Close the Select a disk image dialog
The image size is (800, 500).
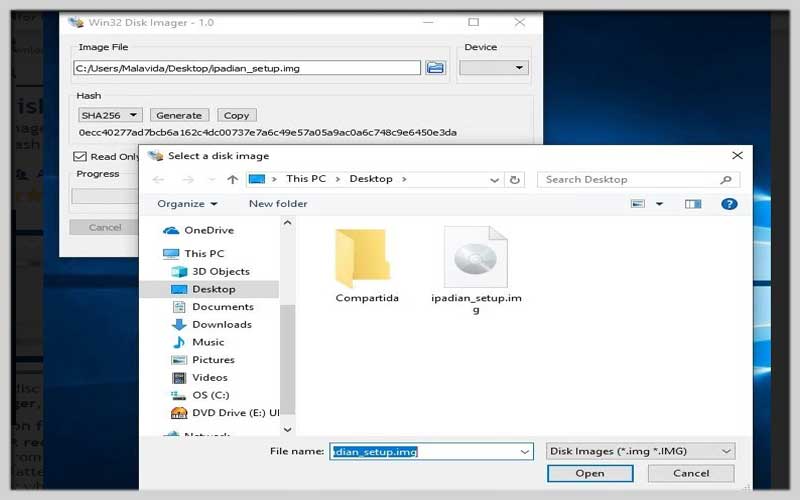(737, 156)
